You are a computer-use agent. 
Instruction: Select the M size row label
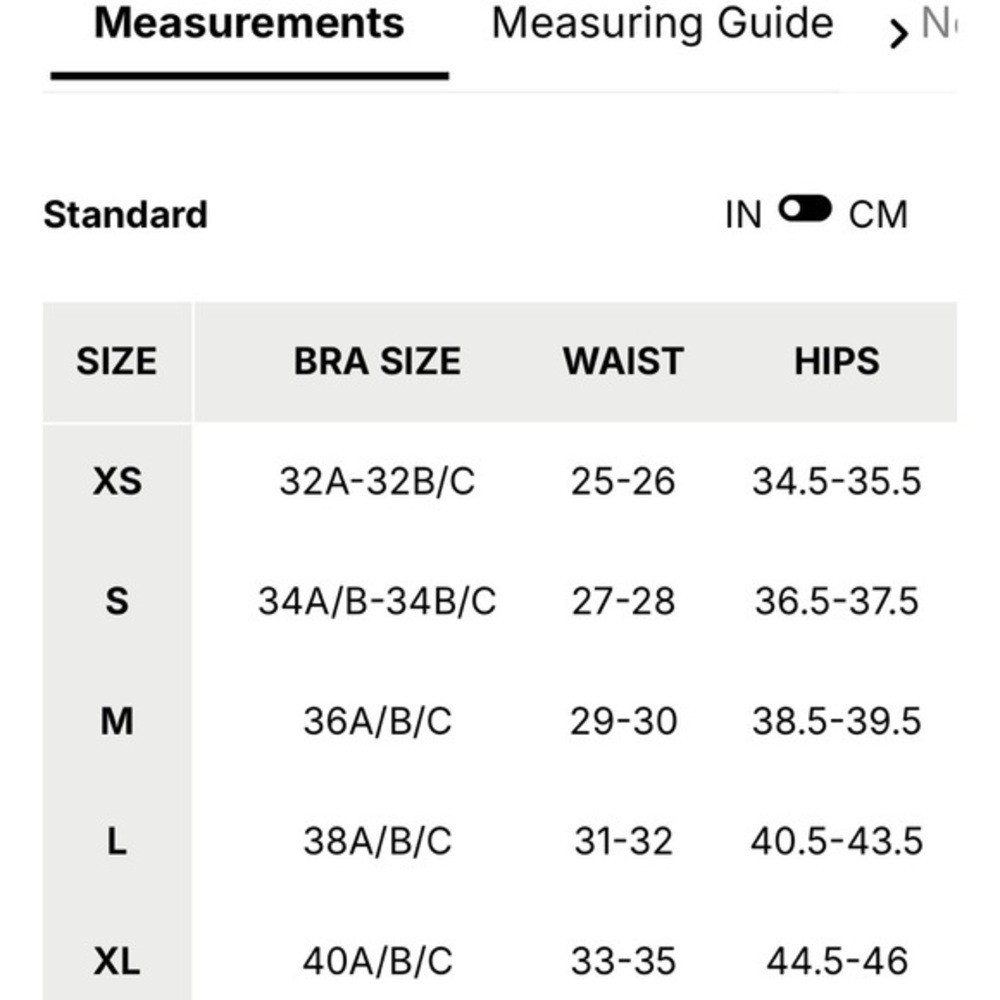click(x=117, y=721)
